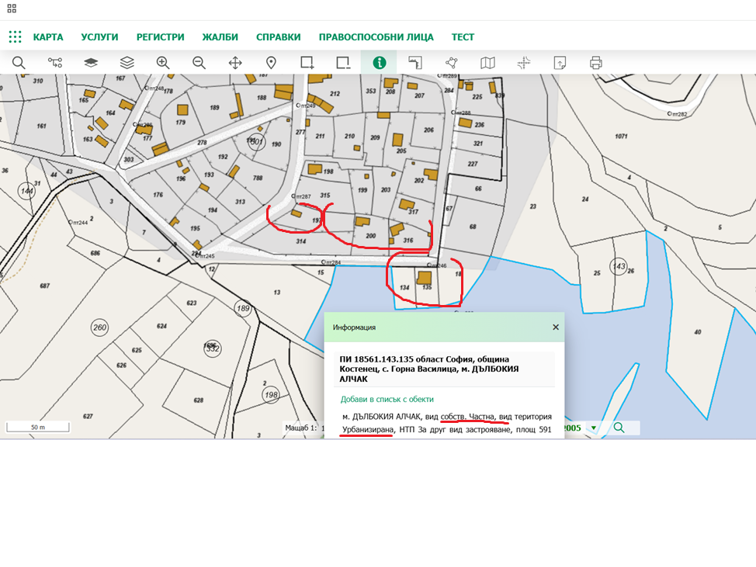Image resolution: width=756 pixels, height=567 pixels.
Task: Toggle the active green information tool
Action: 379,63
